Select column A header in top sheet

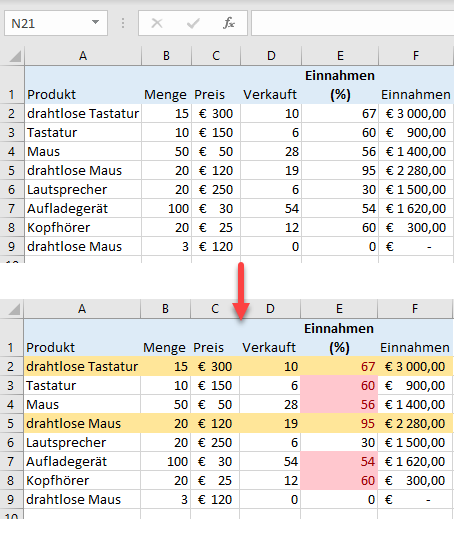click(83, 56)
